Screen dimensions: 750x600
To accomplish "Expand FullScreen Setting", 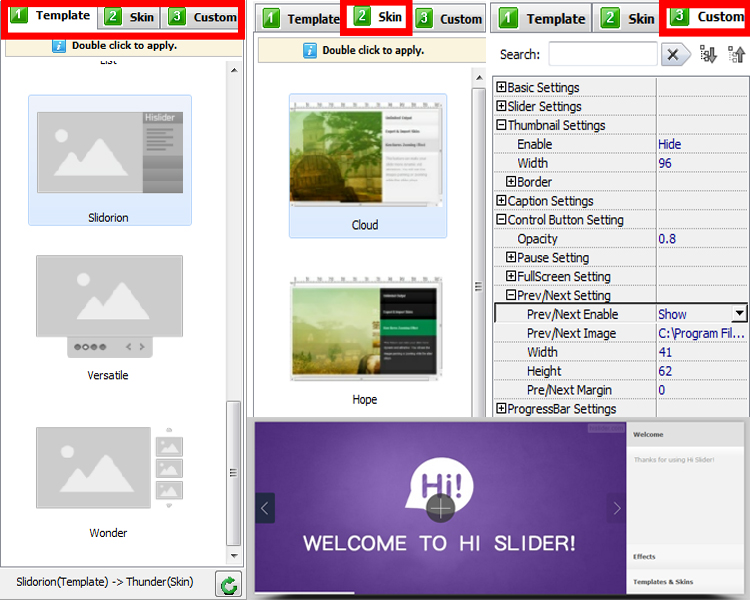I will click(x=511, y=276).
